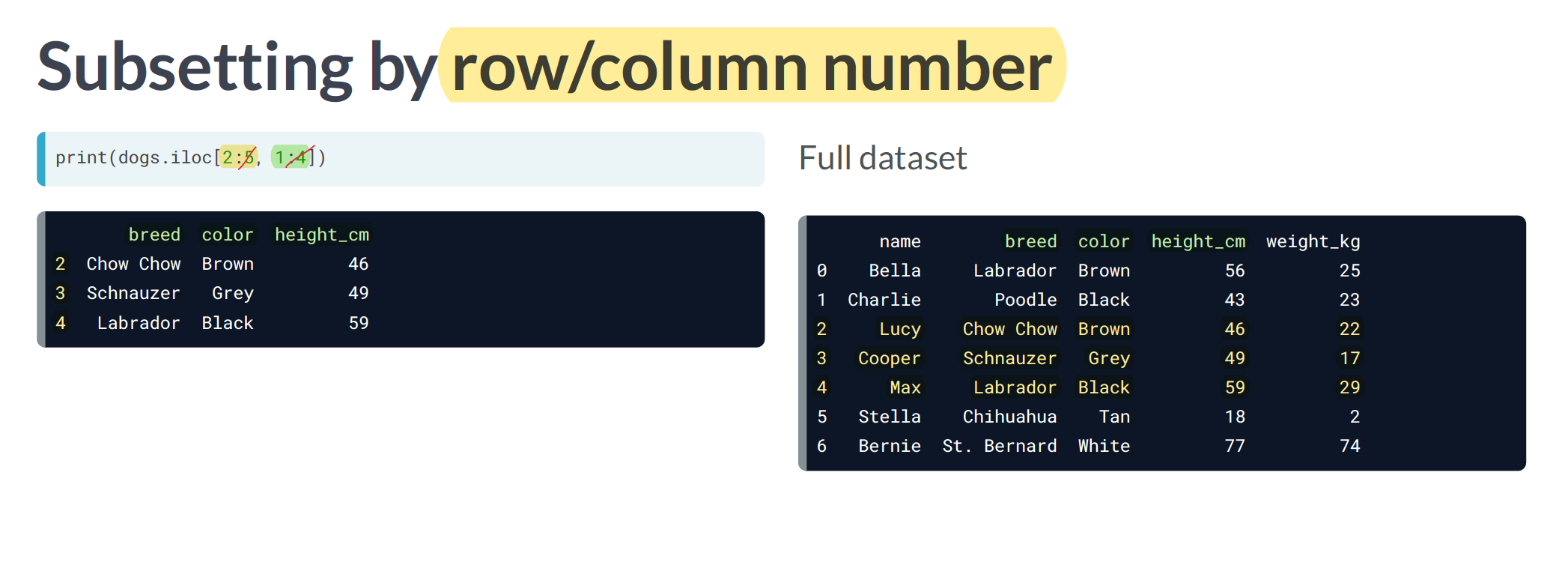Click Cooper's weight value 17
This screenshot has width=1568, height=562.
[1350, 358]
